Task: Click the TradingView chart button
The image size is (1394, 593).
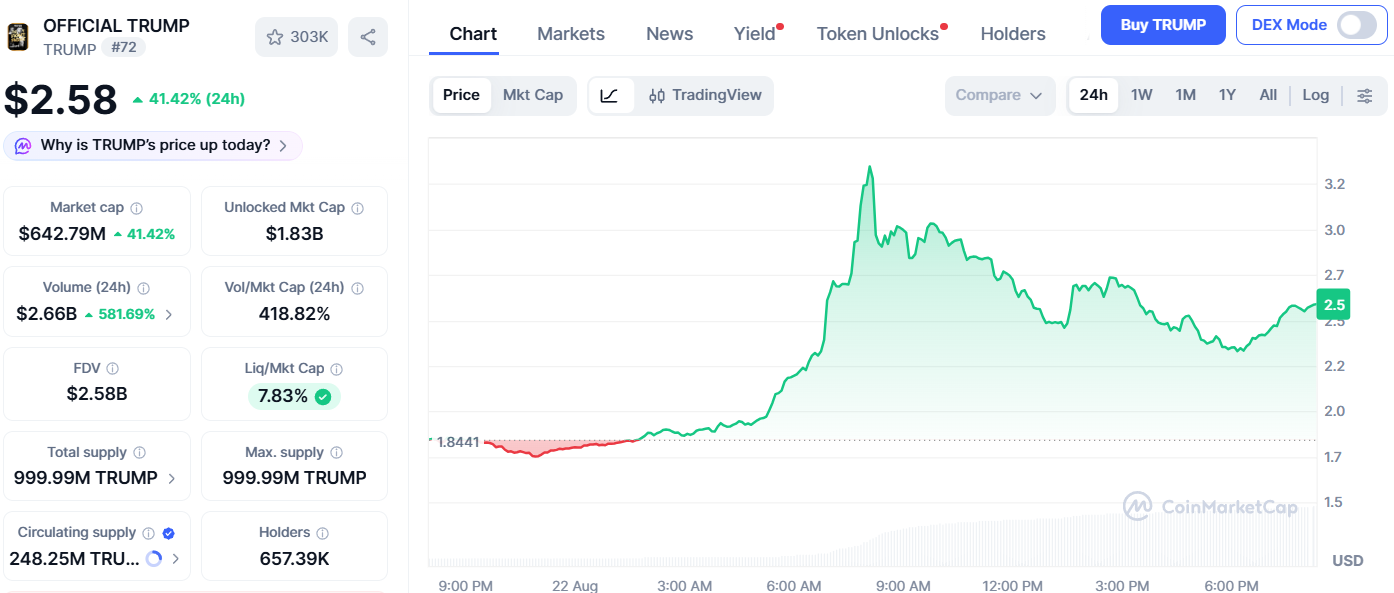Action: [705, 96]
